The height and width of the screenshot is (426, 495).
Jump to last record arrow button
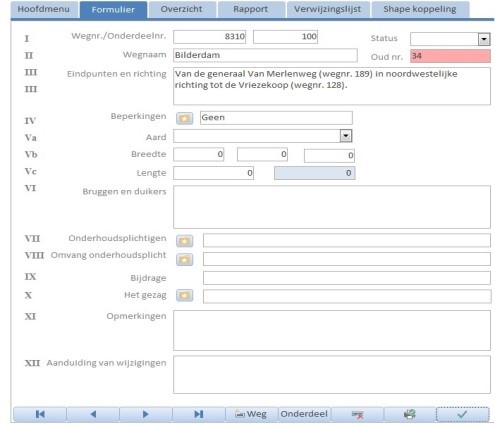[199, 414]
